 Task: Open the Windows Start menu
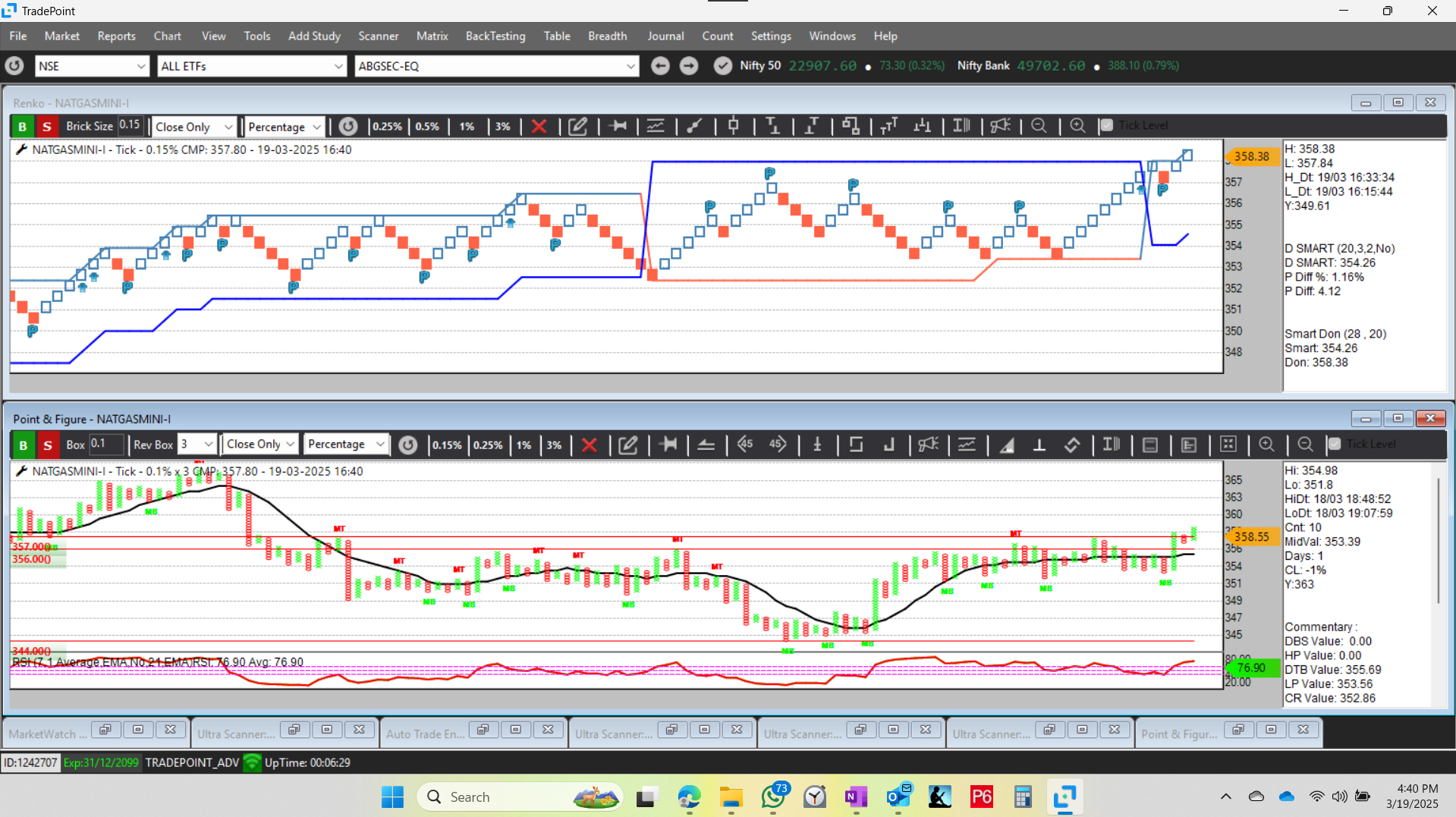click(x=392, y=797)
